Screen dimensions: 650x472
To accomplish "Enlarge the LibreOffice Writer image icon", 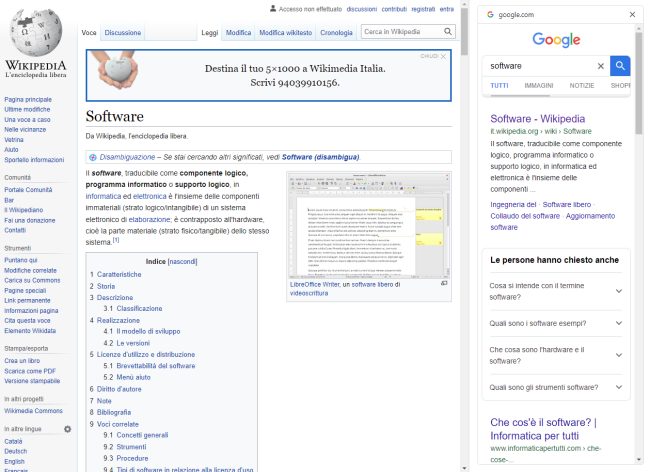I will [444, 283].
